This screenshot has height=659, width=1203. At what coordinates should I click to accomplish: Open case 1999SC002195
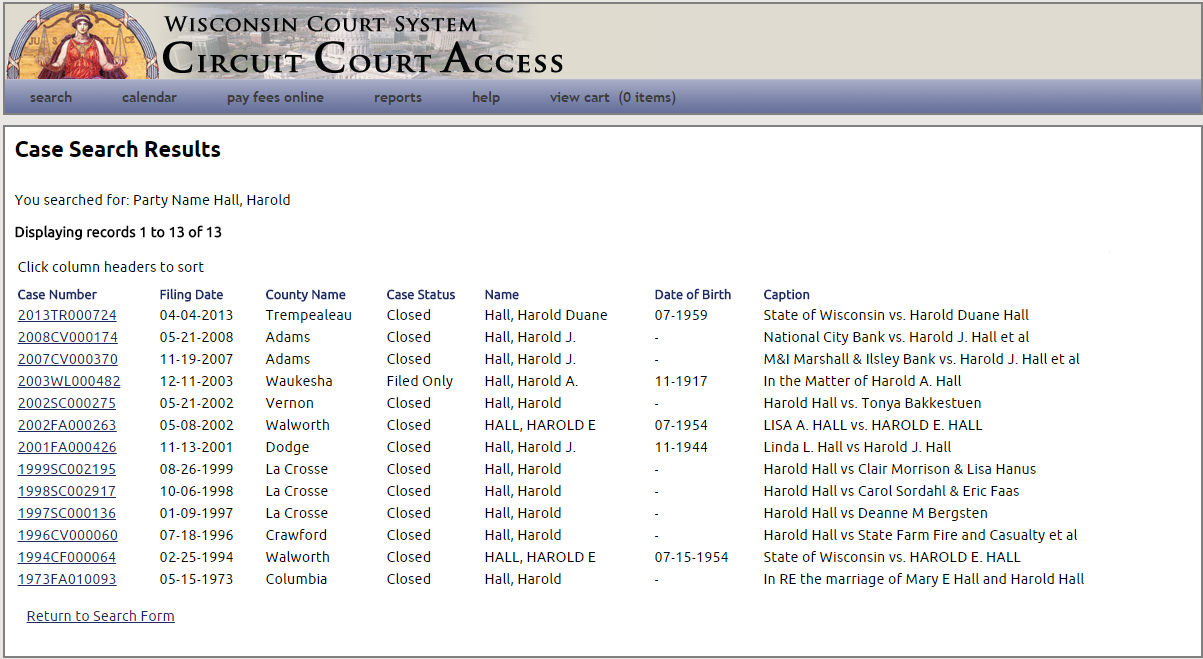pyautogui.click(x=67, y=469)
